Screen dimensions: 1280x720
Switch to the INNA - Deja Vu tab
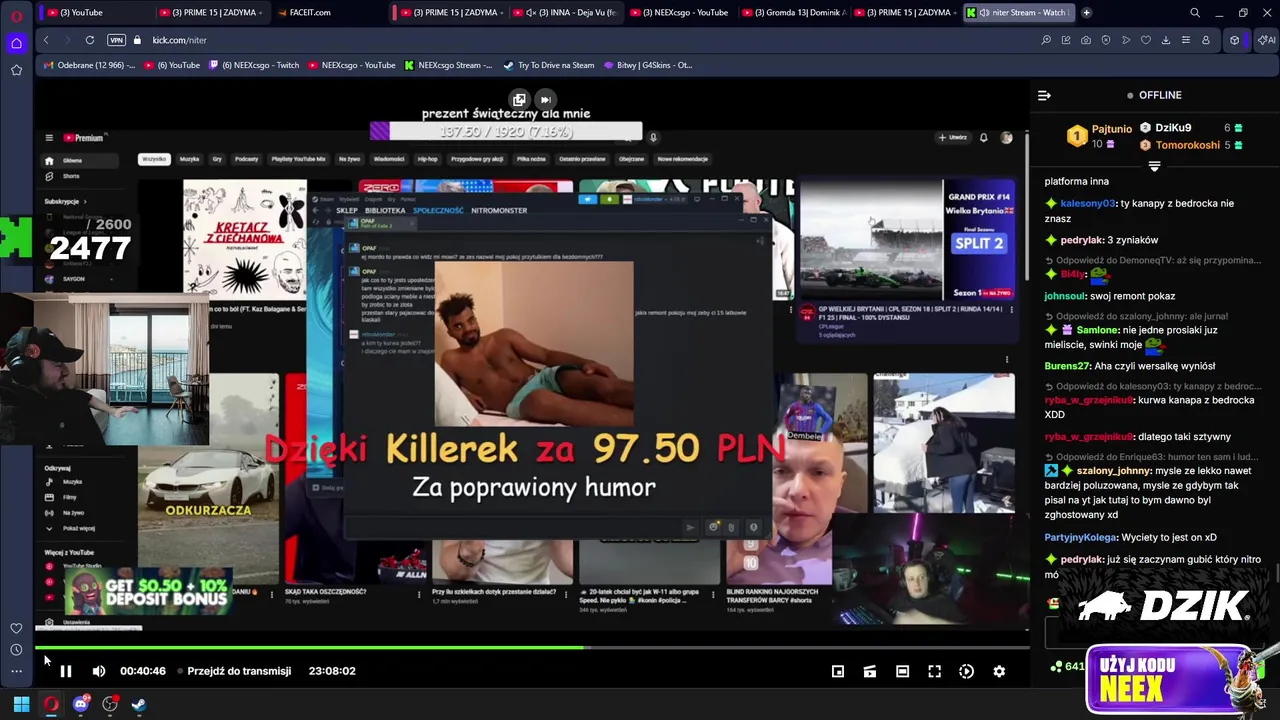(564, 13)
